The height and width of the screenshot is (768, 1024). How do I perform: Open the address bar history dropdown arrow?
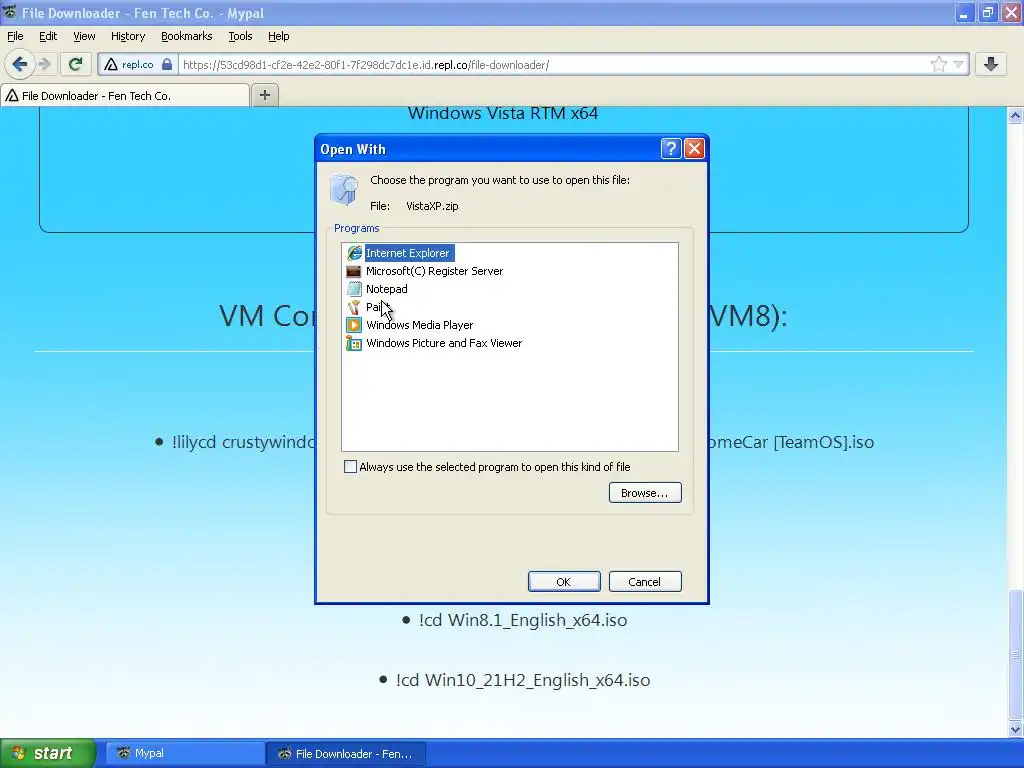pyautogui.click(x=958, y=64)
